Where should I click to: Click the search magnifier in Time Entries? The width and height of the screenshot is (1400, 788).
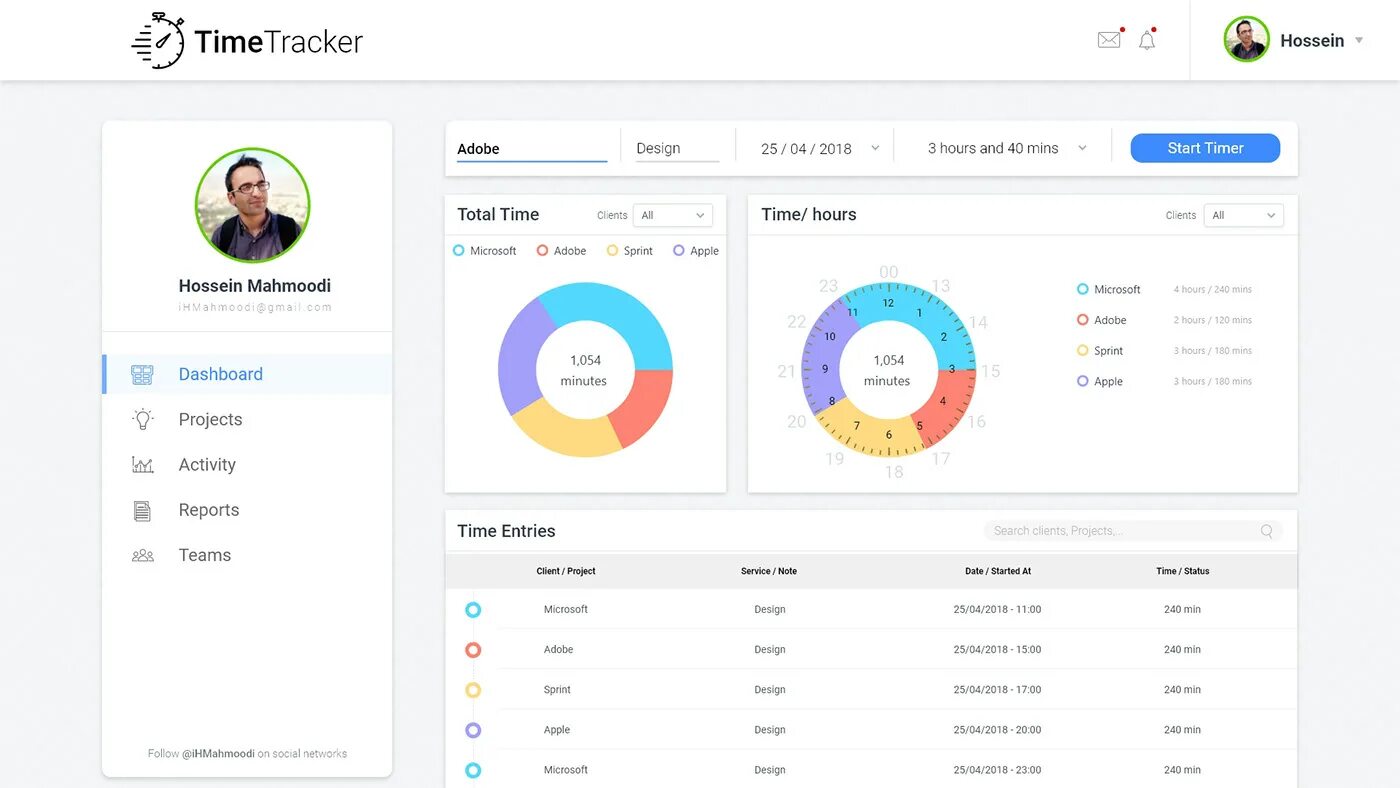(1267, 531)
